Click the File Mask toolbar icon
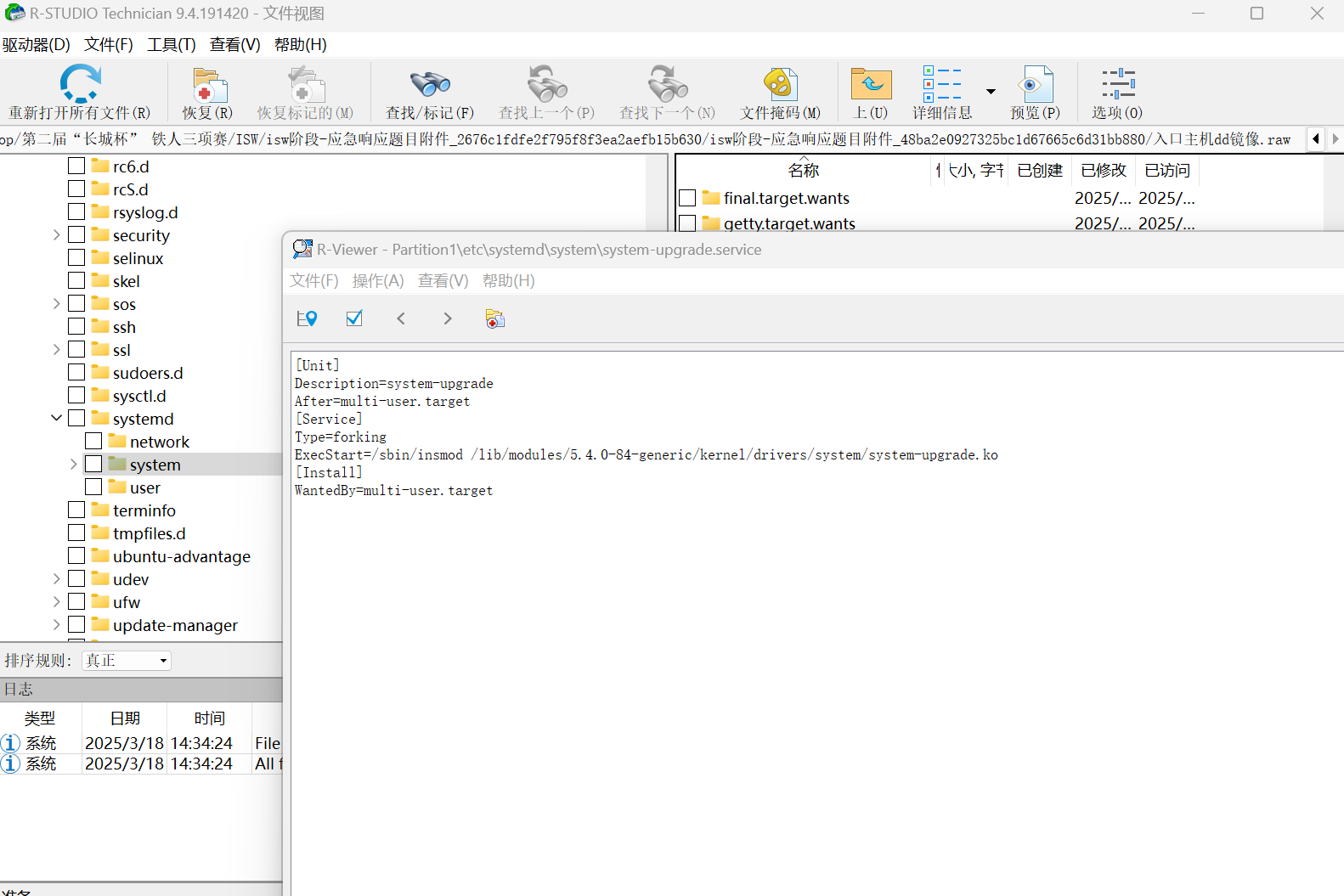The height and width of the screenshot is (896, 1344). point(780,85)
